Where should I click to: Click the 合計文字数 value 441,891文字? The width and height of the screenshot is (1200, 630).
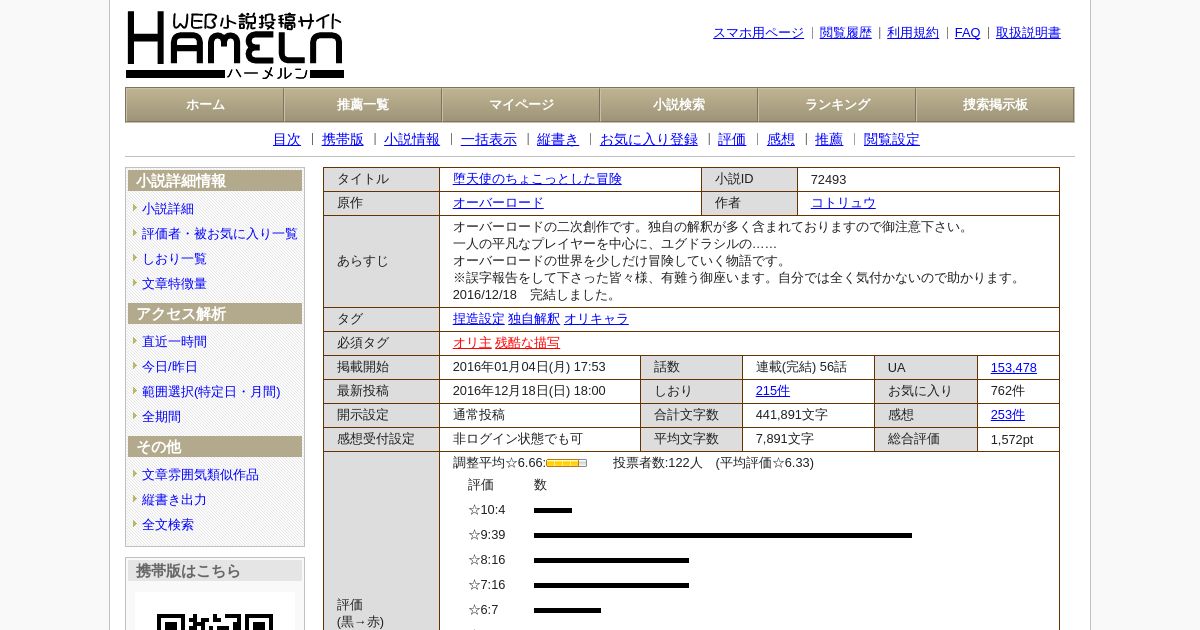click(792, 415)
